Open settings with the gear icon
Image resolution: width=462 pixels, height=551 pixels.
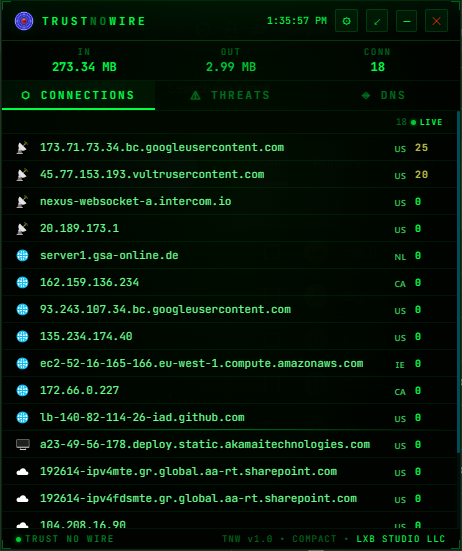346,21
